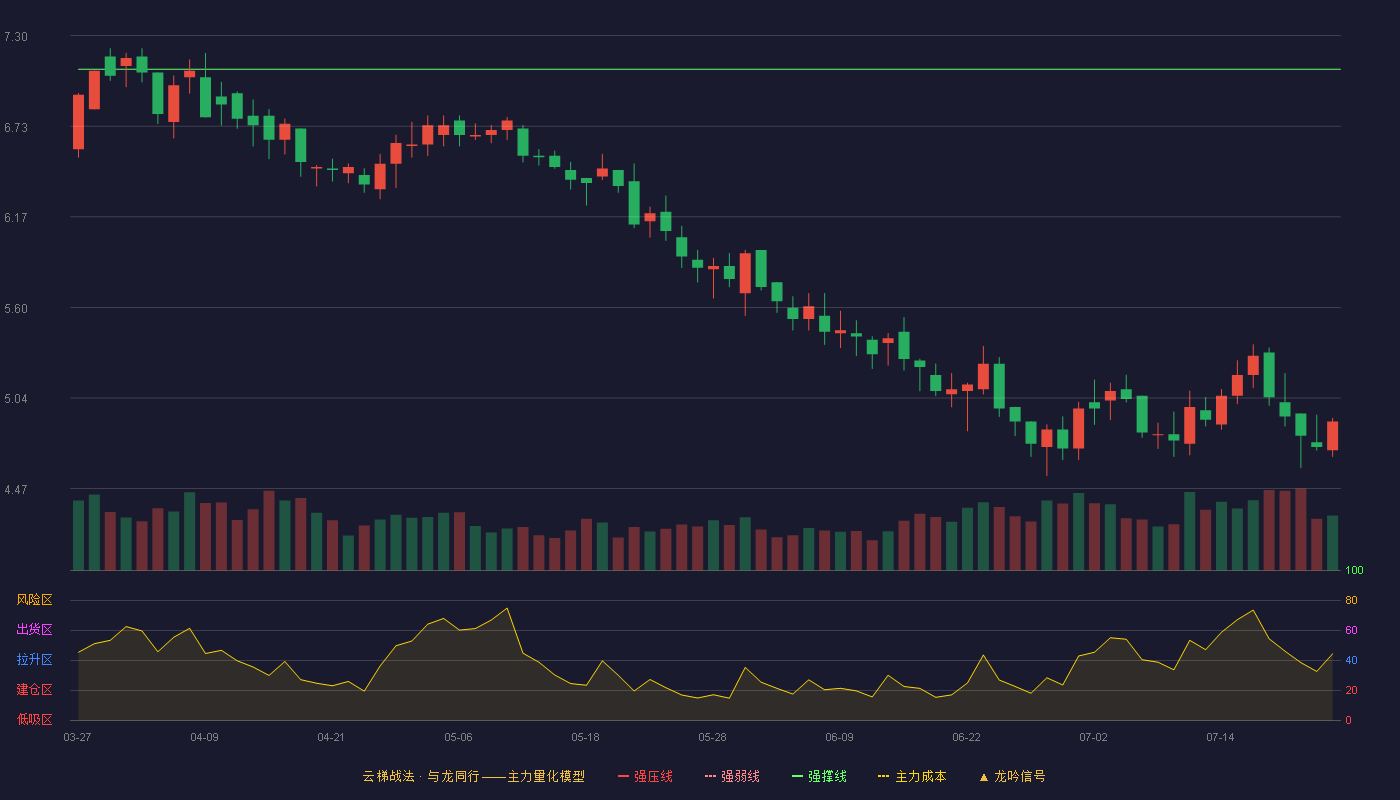Click the green 强撑线 legend line marker

point(797,776)
